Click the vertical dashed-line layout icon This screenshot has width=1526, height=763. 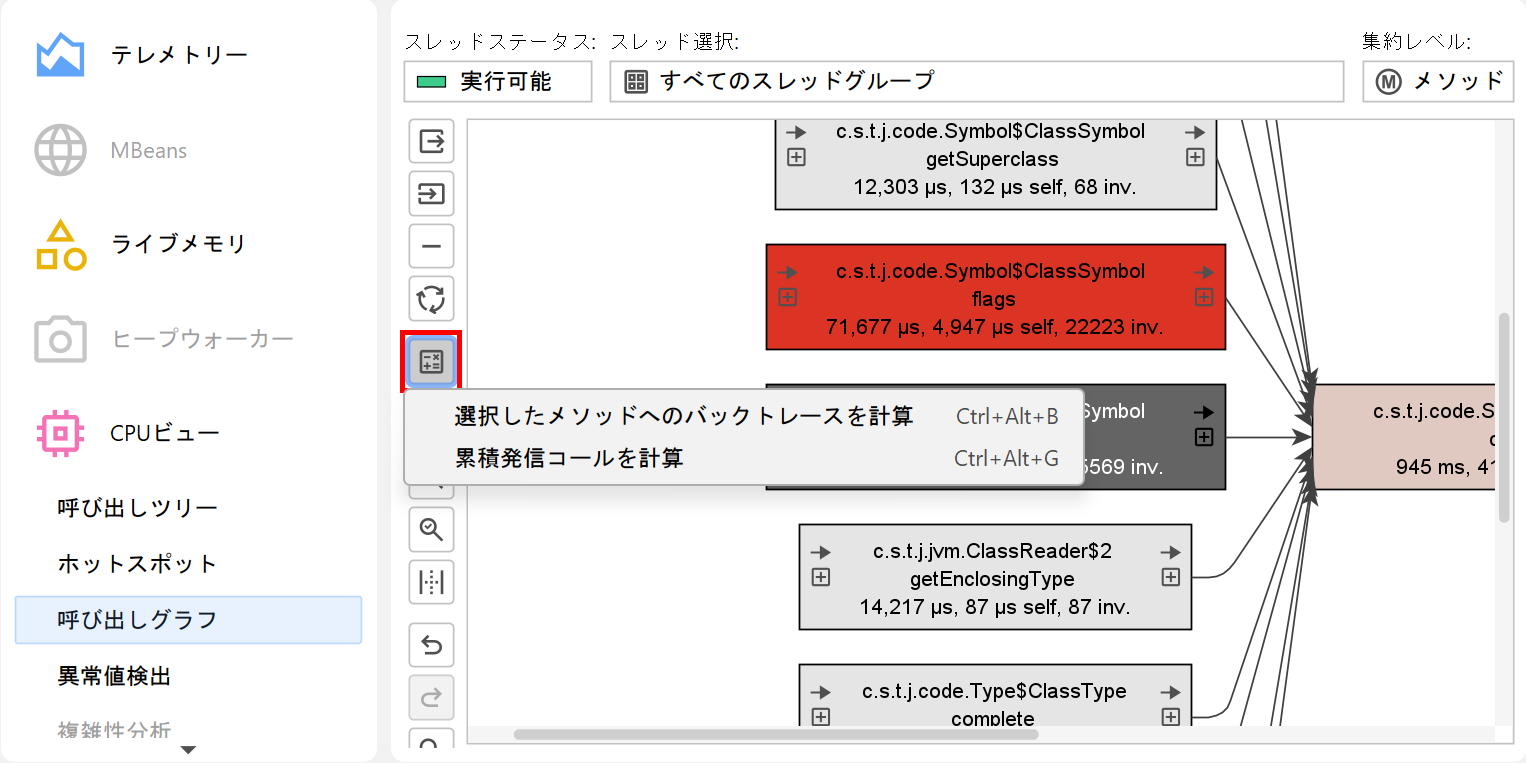(431, 581)
